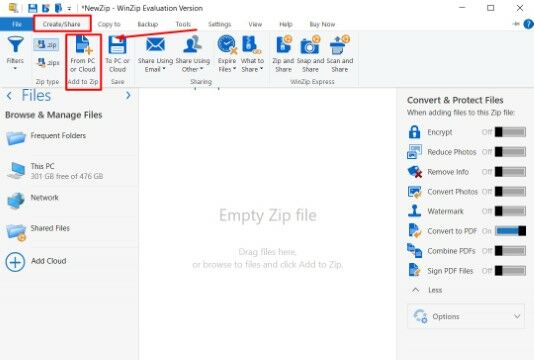The width and height of the screenshot is (534, 360).
Task: Click the Add Cloud label
Action: 48,261
